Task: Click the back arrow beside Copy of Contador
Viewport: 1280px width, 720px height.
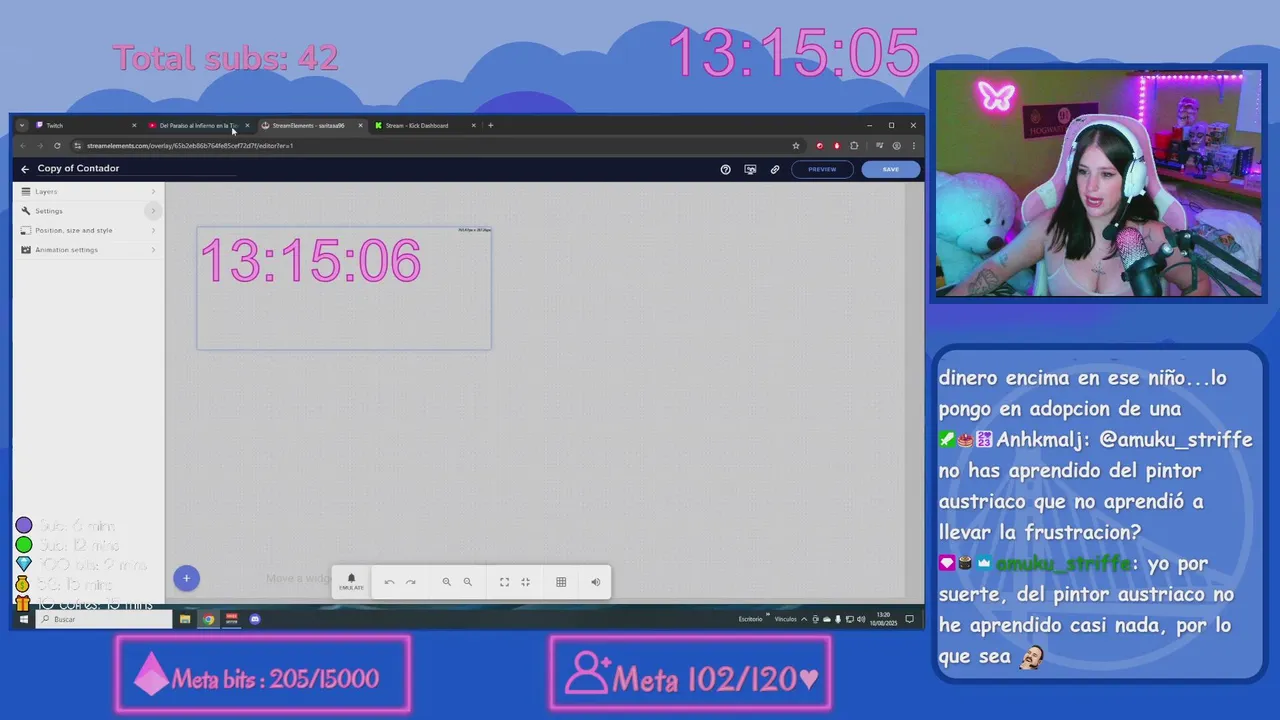Action: click(25, 169)
